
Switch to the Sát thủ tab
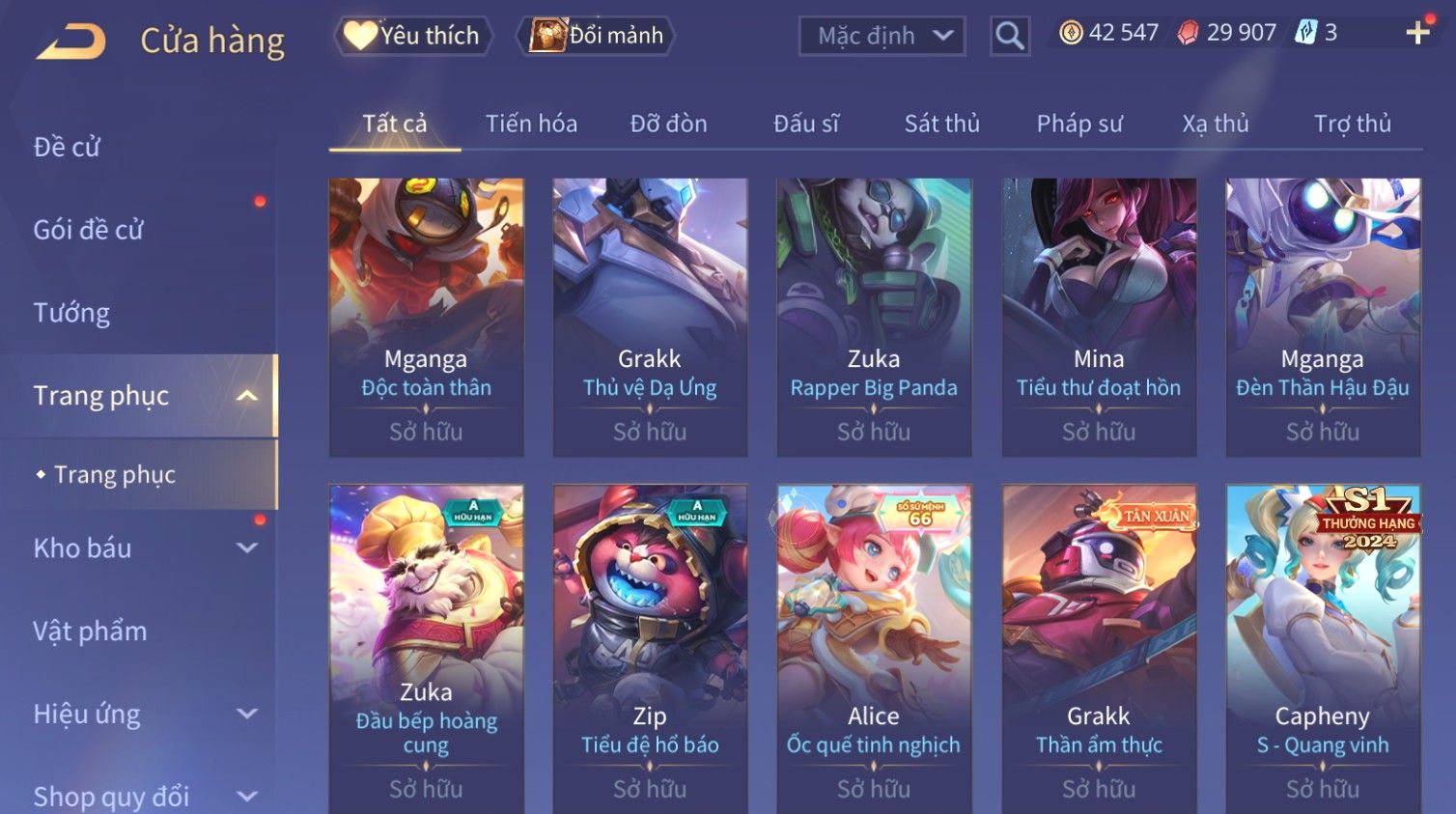tap(942, 124)
